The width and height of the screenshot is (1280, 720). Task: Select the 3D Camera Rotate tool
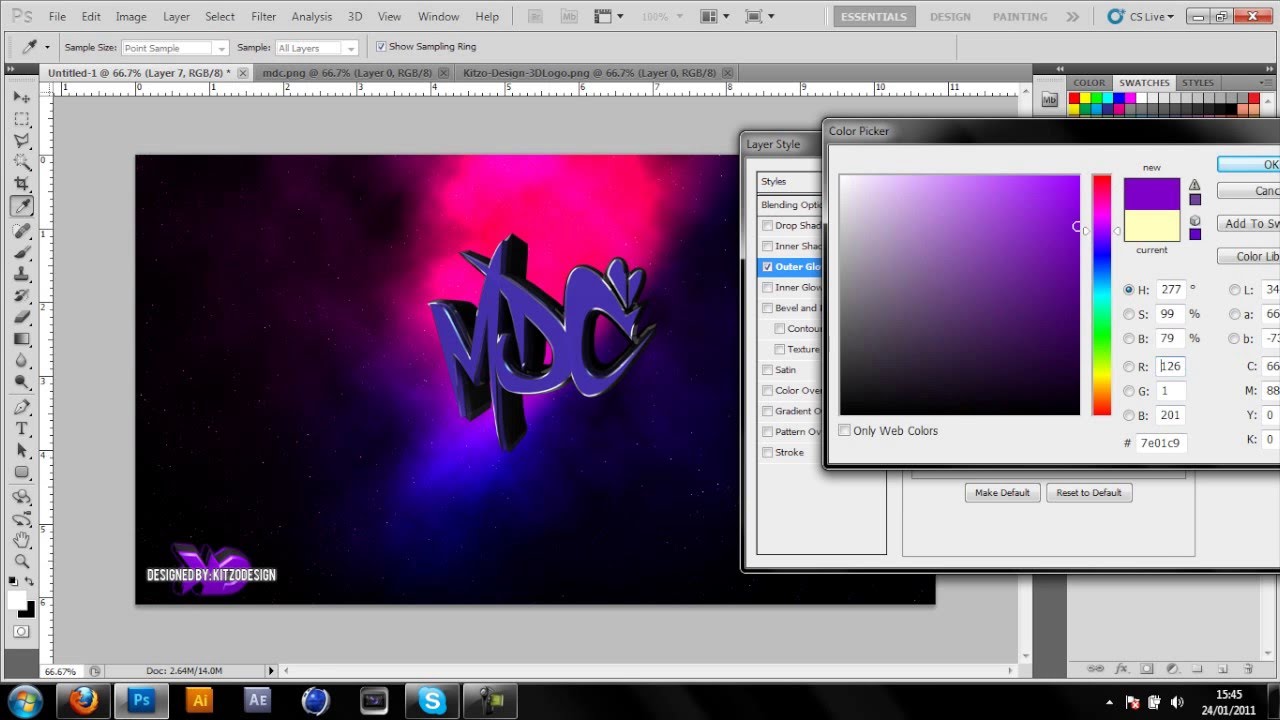click(x=22, y=519)
